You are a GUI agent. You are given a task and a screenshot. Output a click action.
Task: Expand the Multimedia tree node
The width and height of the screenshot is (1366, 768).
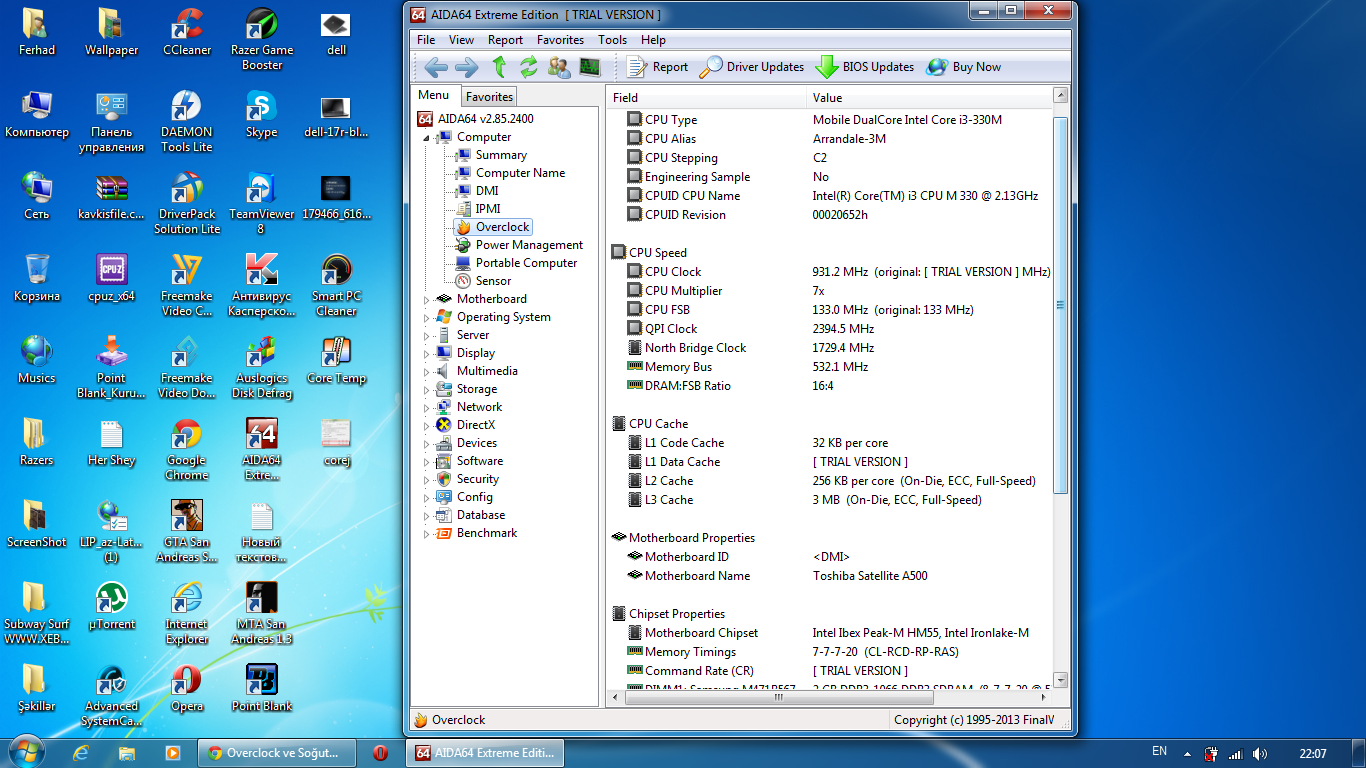[x=427, y=371]
